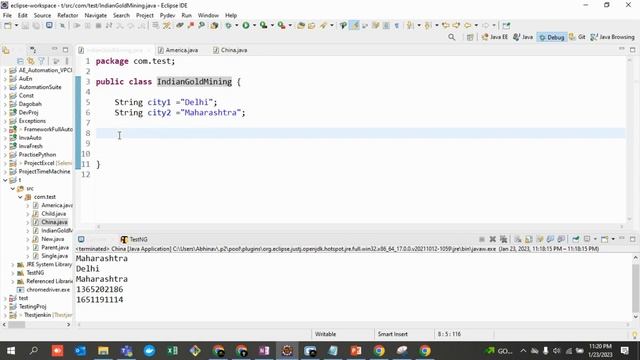Open the Open Console dropdown
Image resolution: width=640 pixels, height=360 pixels.
[613, 239]
